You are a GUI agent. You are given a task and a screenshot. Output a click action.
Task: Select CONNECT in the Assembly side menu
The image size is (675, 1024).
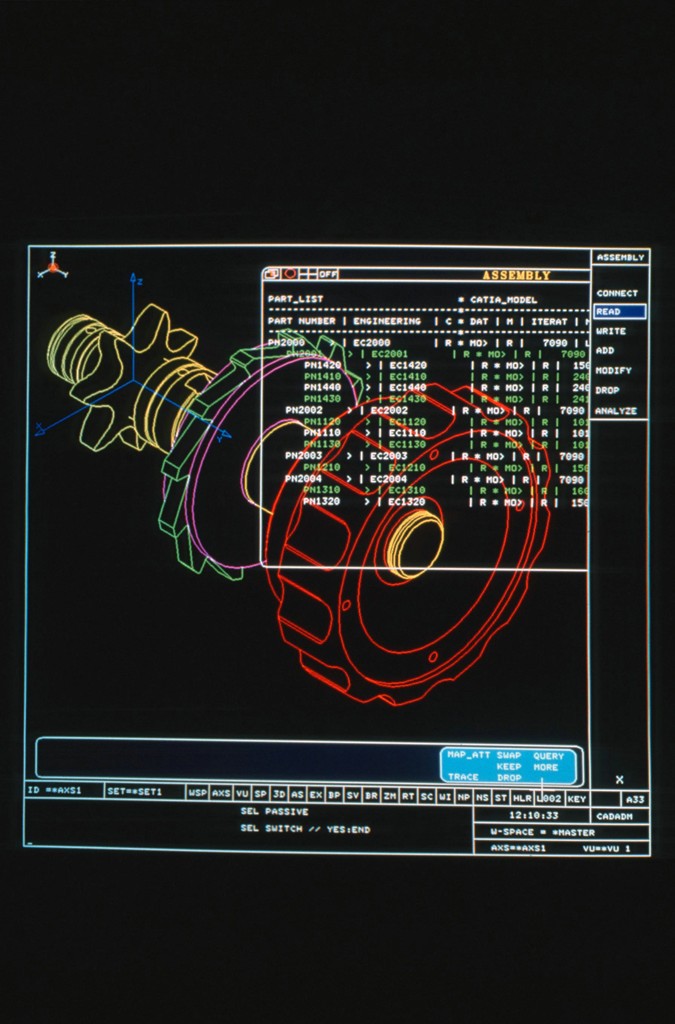tap(617, 293)
